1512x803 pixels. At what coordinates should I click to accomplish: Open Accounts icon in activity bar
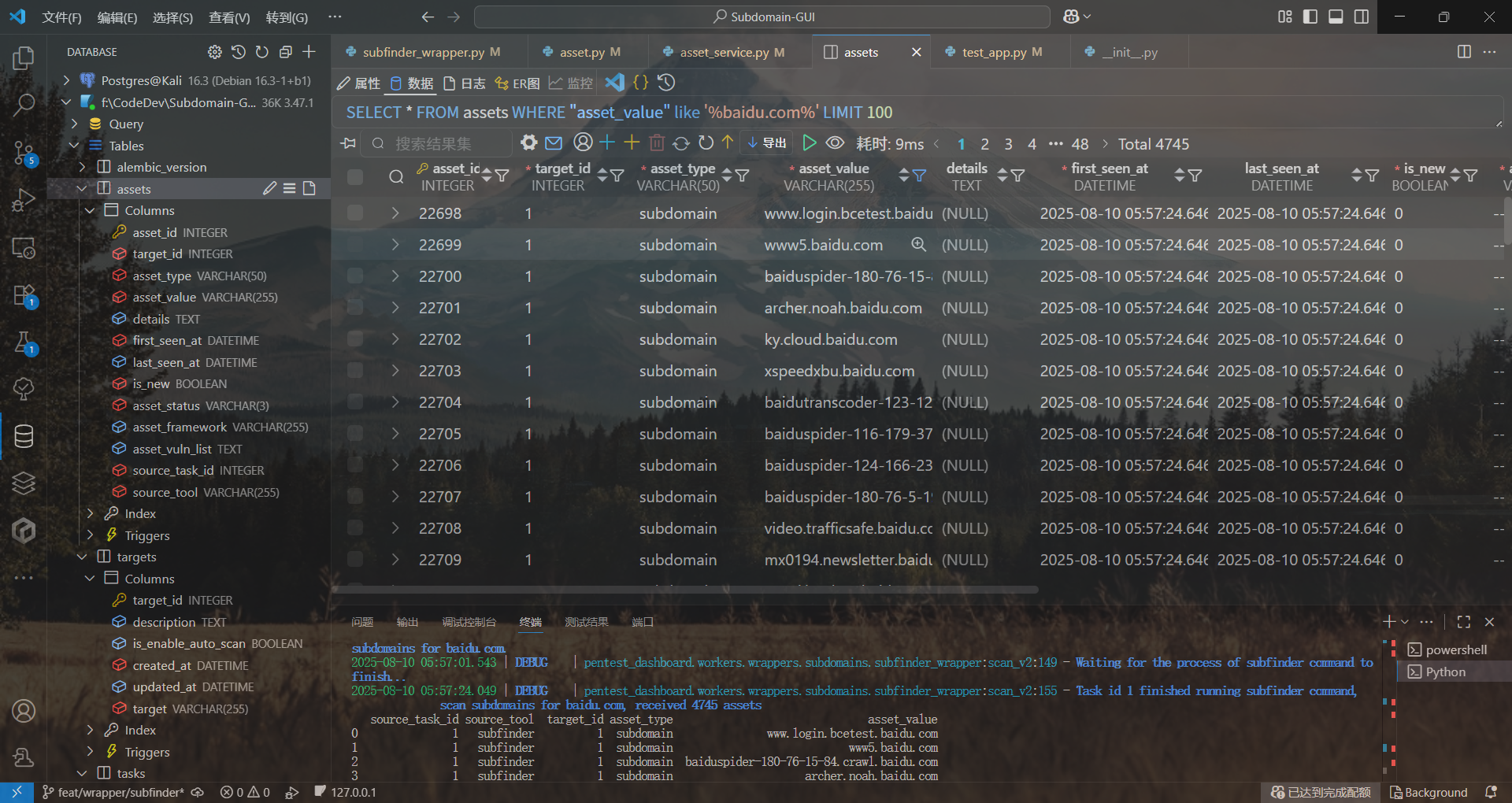24,711
